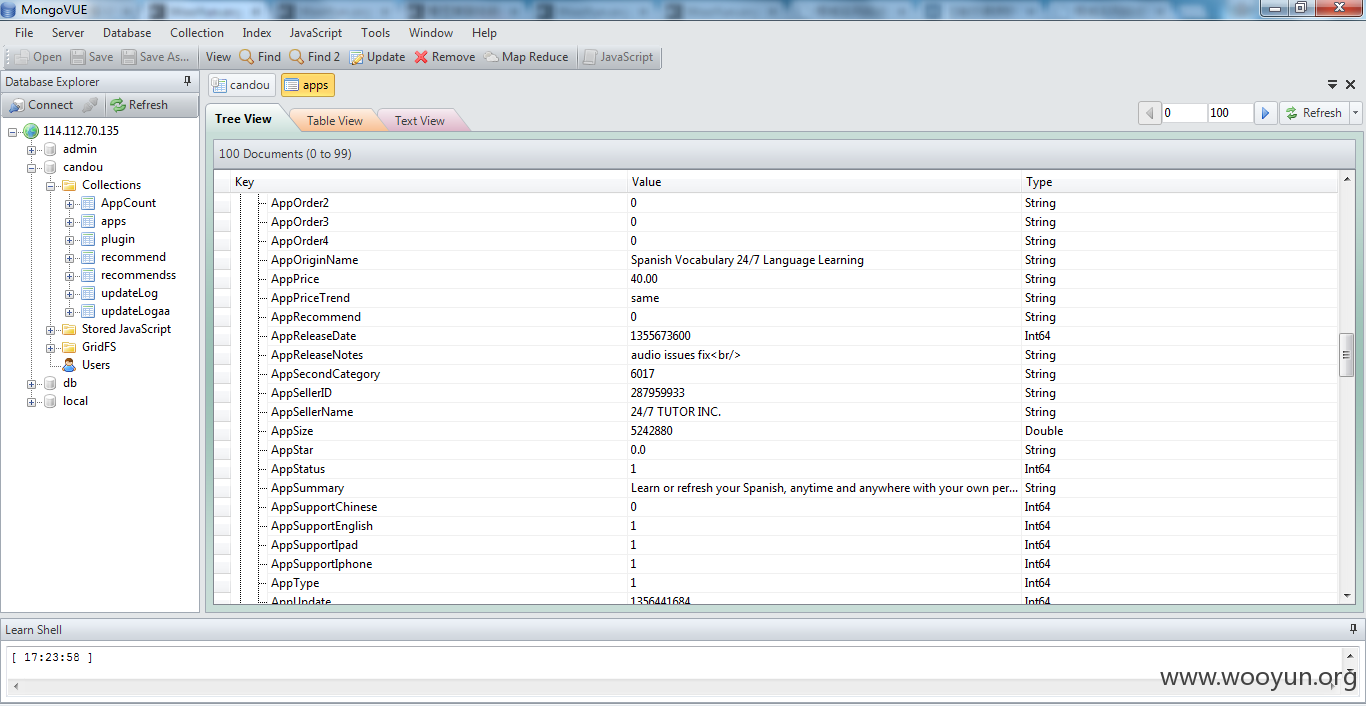Viewport: 1366px width, 706px height.
Task: Open the Index menu
Action: (x=257, y=33)
